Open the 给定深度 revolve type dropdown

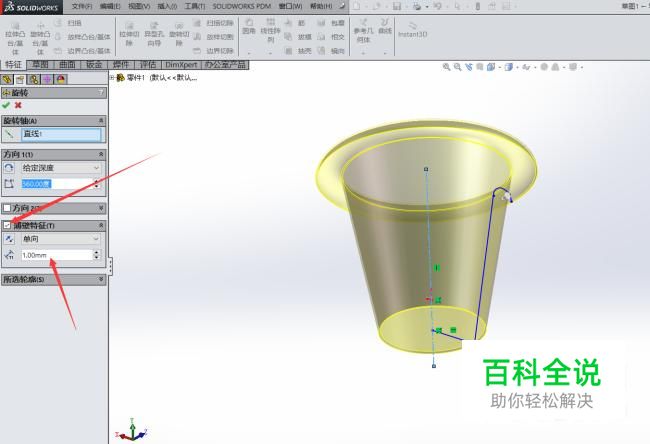(x=61, y=168)
